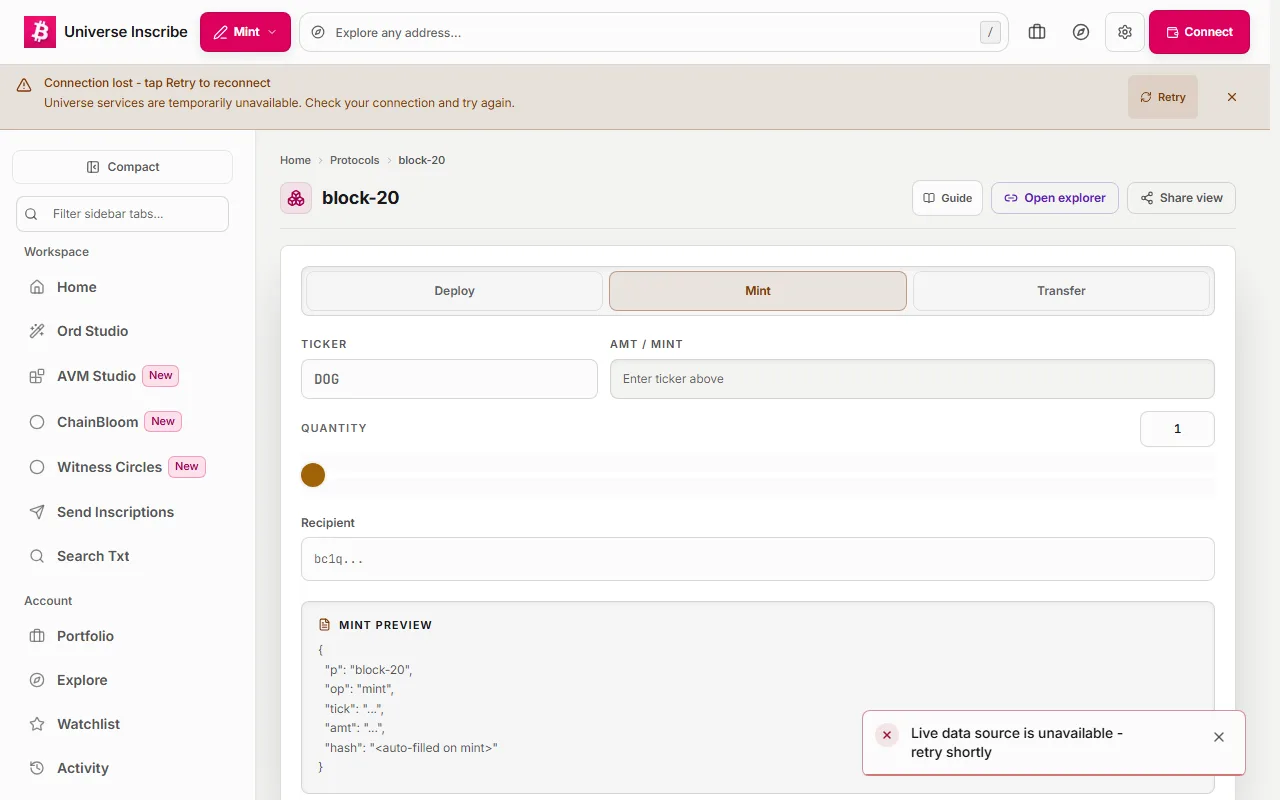Open the settings gear in header
The width and height of the screenshot is (1280, 800).
pyautogui.click(x=1125, y=32)
